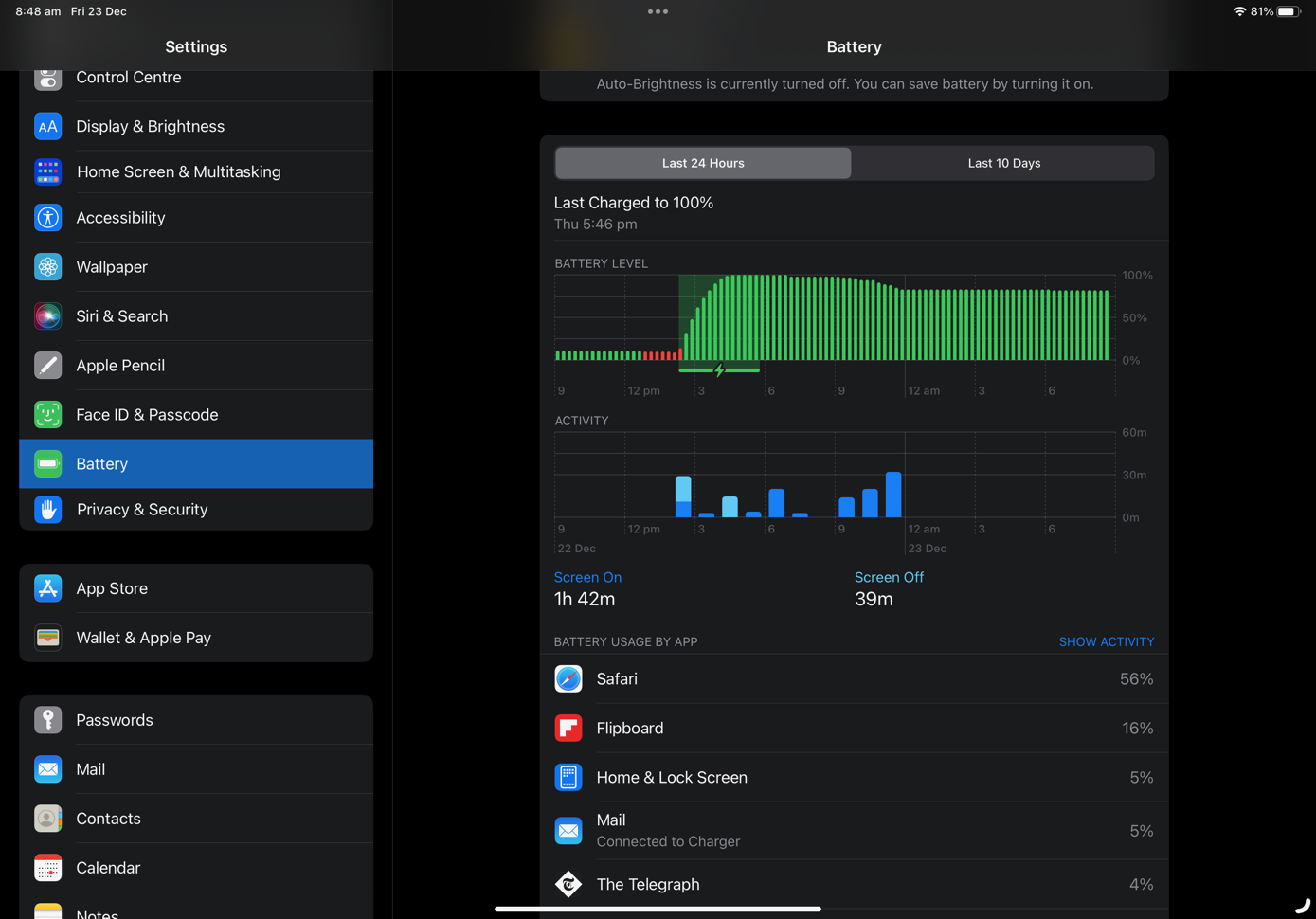Open Display & Brightness settings

pos(196,126)
